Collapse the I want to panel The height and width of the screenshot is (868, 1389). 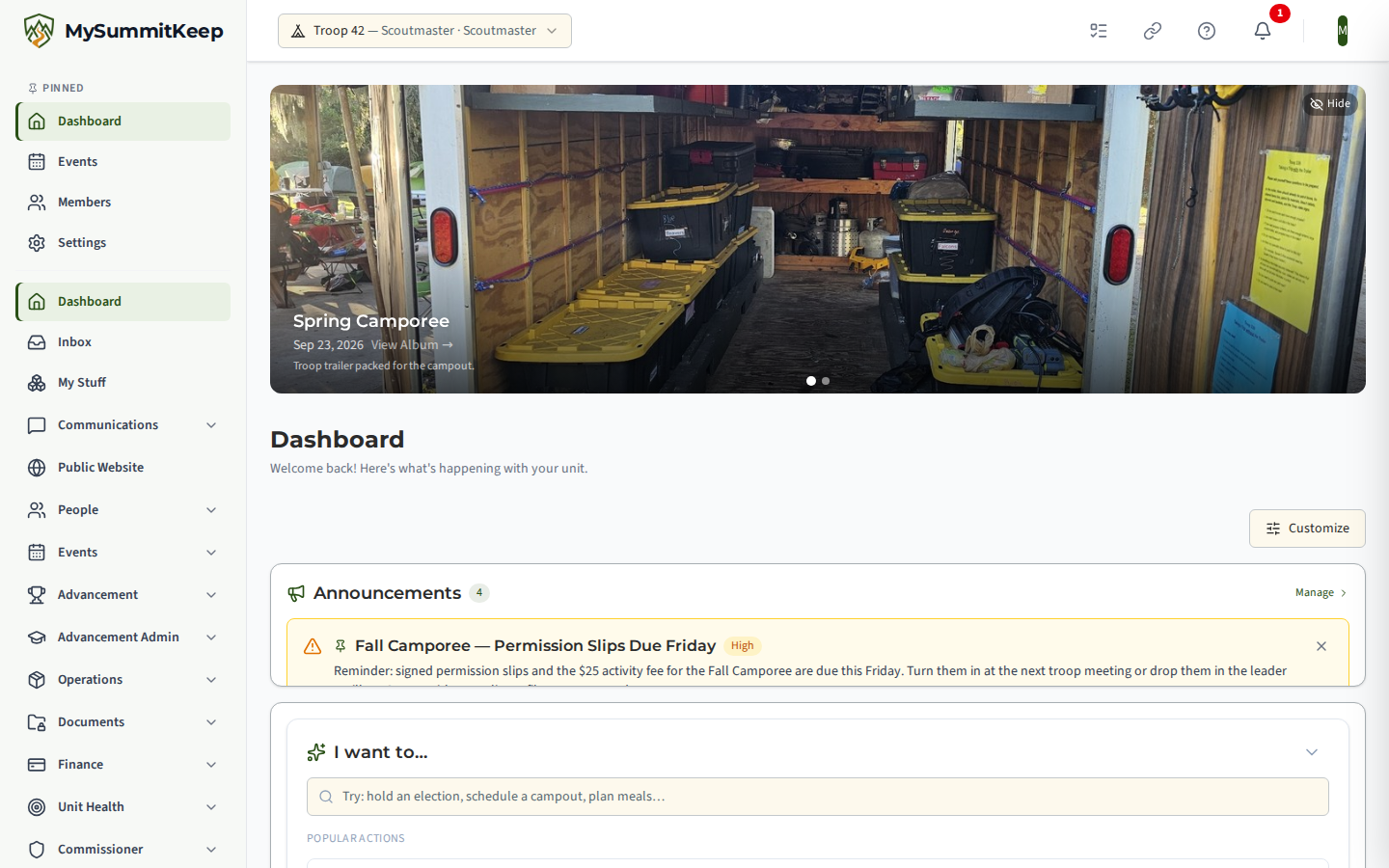coord(1312,752)
